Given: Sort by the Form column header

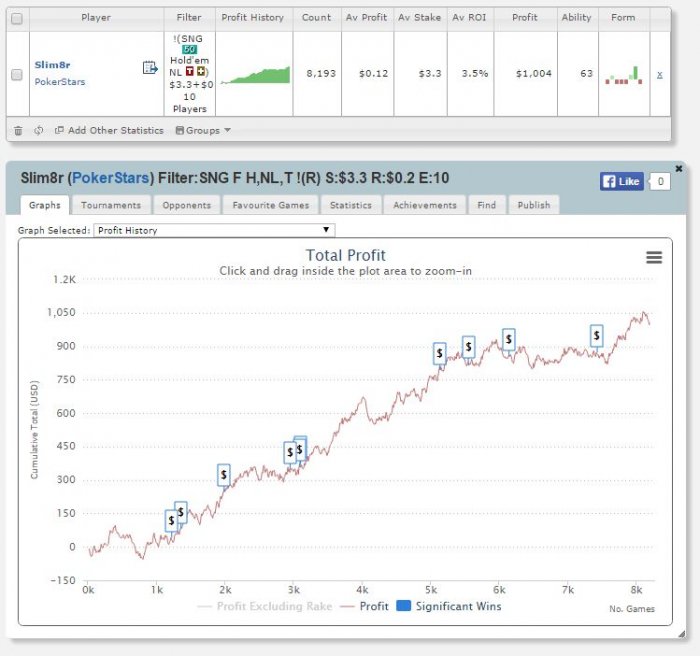Looking at the screenshot, I should pos(623,17).
